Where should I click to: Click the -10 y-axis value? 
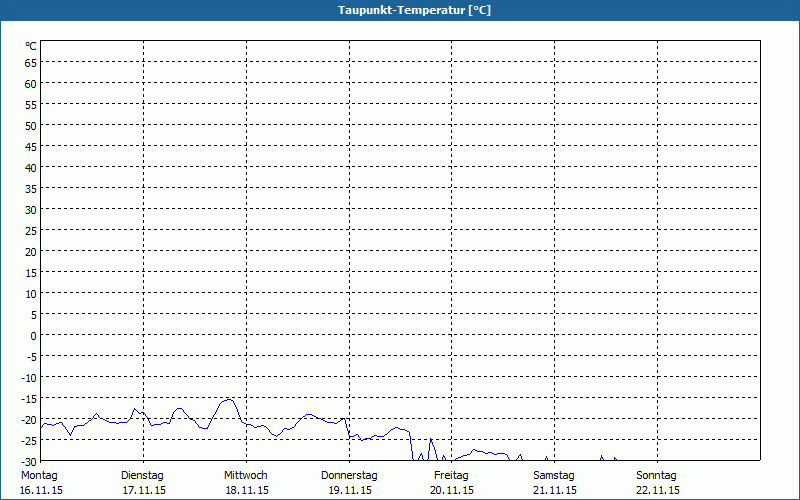tap(29, 378)
